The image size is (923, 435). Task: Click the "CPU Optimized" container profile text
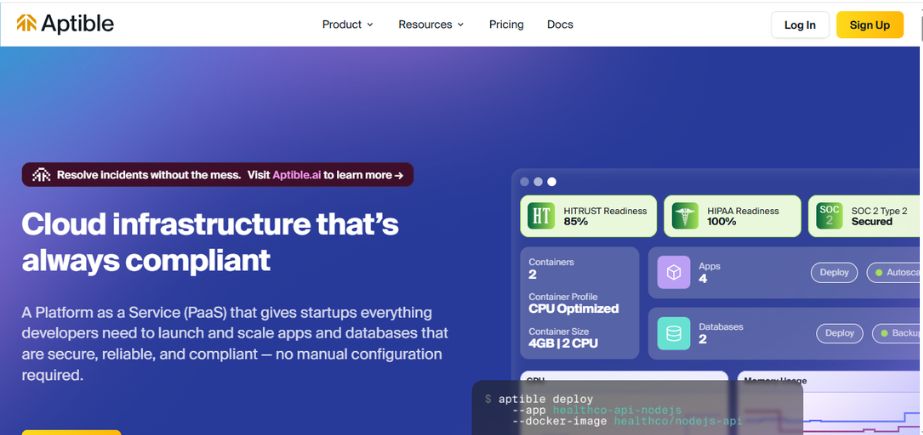coord(573,308)
